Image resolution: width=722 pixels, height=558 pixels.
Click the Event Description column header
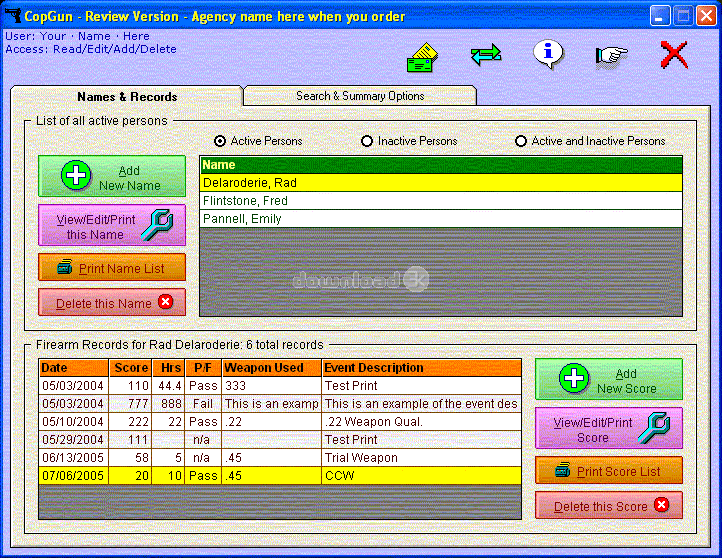pyautogui.click(x=422, y=368)
